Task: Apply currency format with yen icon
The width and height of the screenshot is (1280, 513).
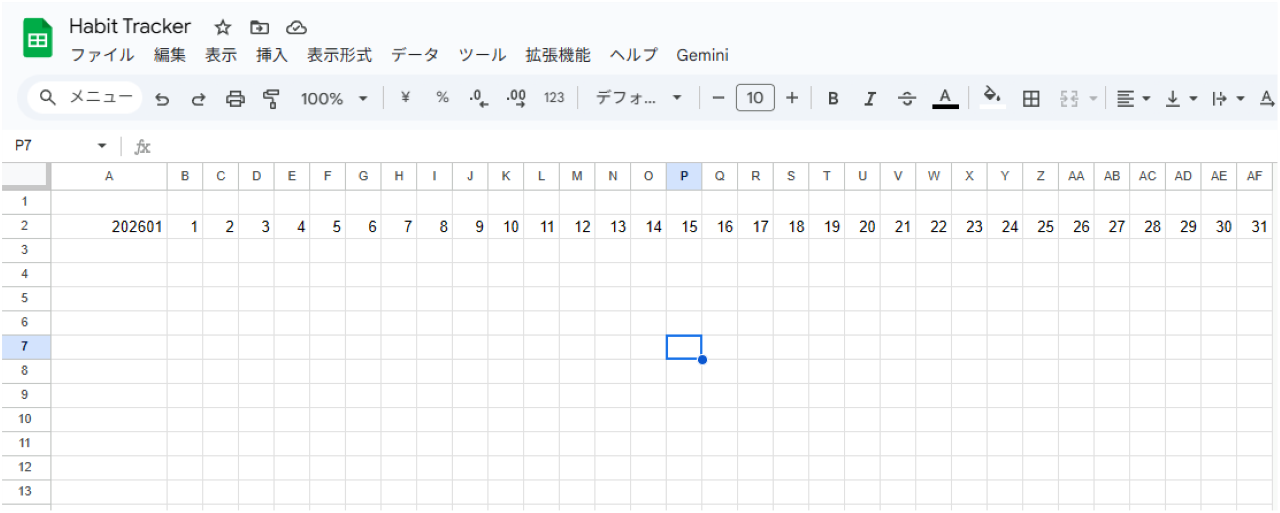Action: 405,98
